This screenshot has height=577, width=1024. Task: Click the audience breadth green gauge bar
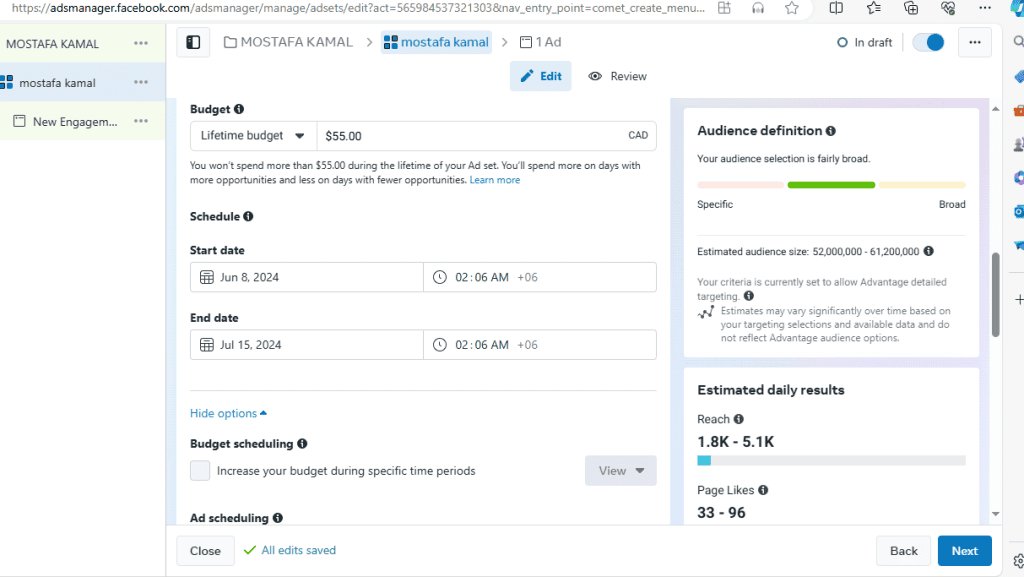pos(831,185)
